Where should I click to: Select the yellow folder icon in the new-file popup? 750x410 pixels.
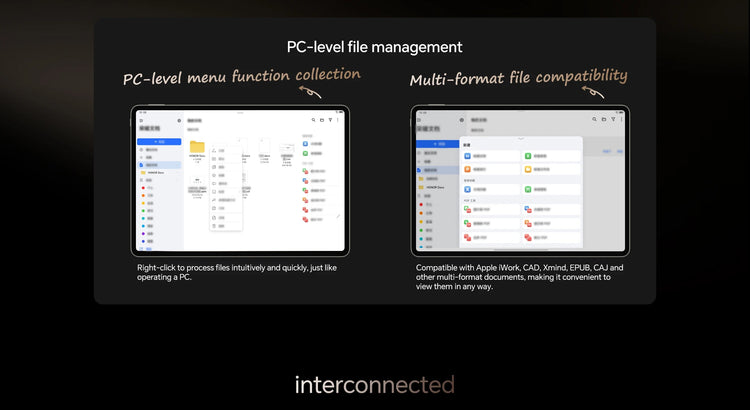pyautogui.click(x=527, y=170)
